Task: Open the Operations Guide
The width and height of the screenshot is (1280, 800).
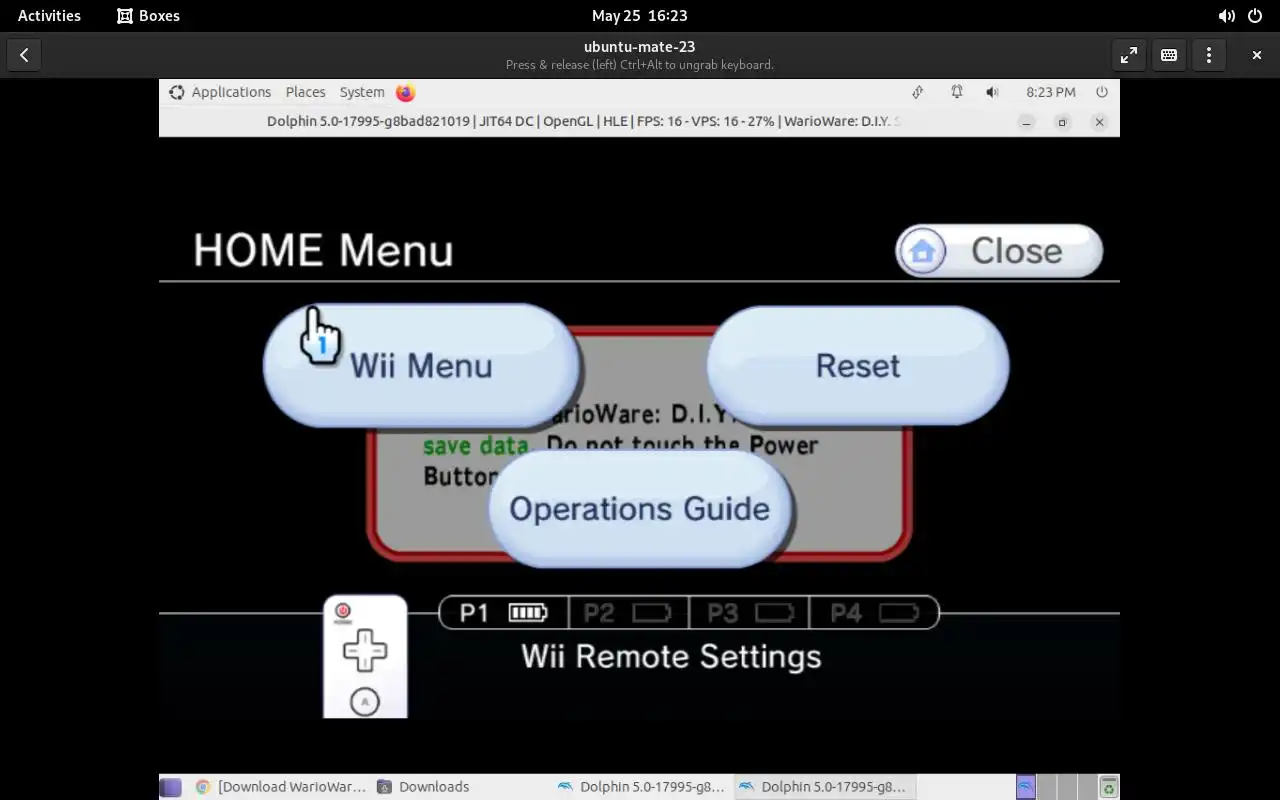Action: point(640,508)
